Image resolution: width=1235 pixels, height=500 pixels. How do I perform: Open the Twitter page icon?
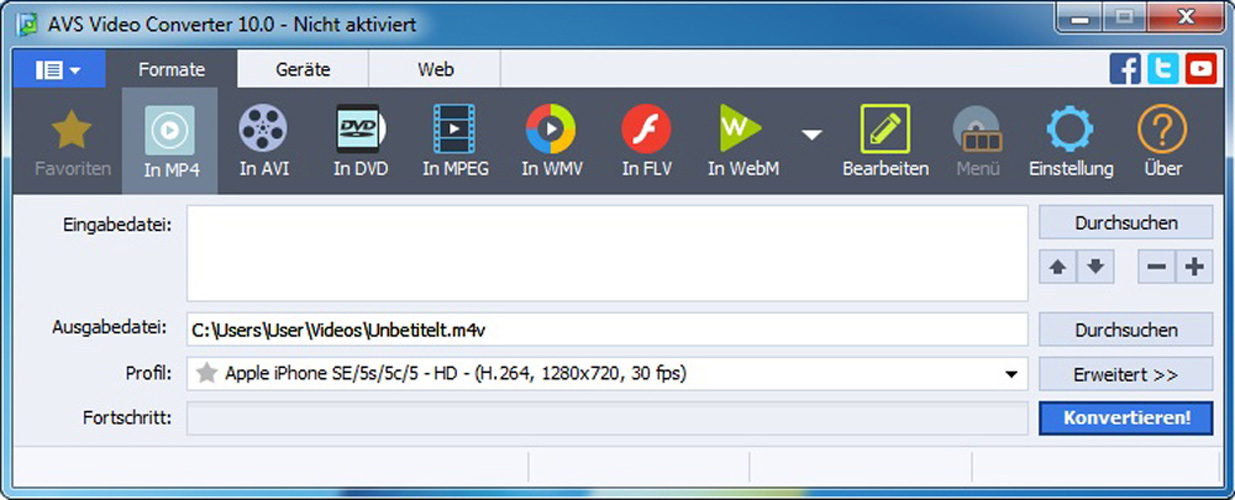pos(1163,69)
